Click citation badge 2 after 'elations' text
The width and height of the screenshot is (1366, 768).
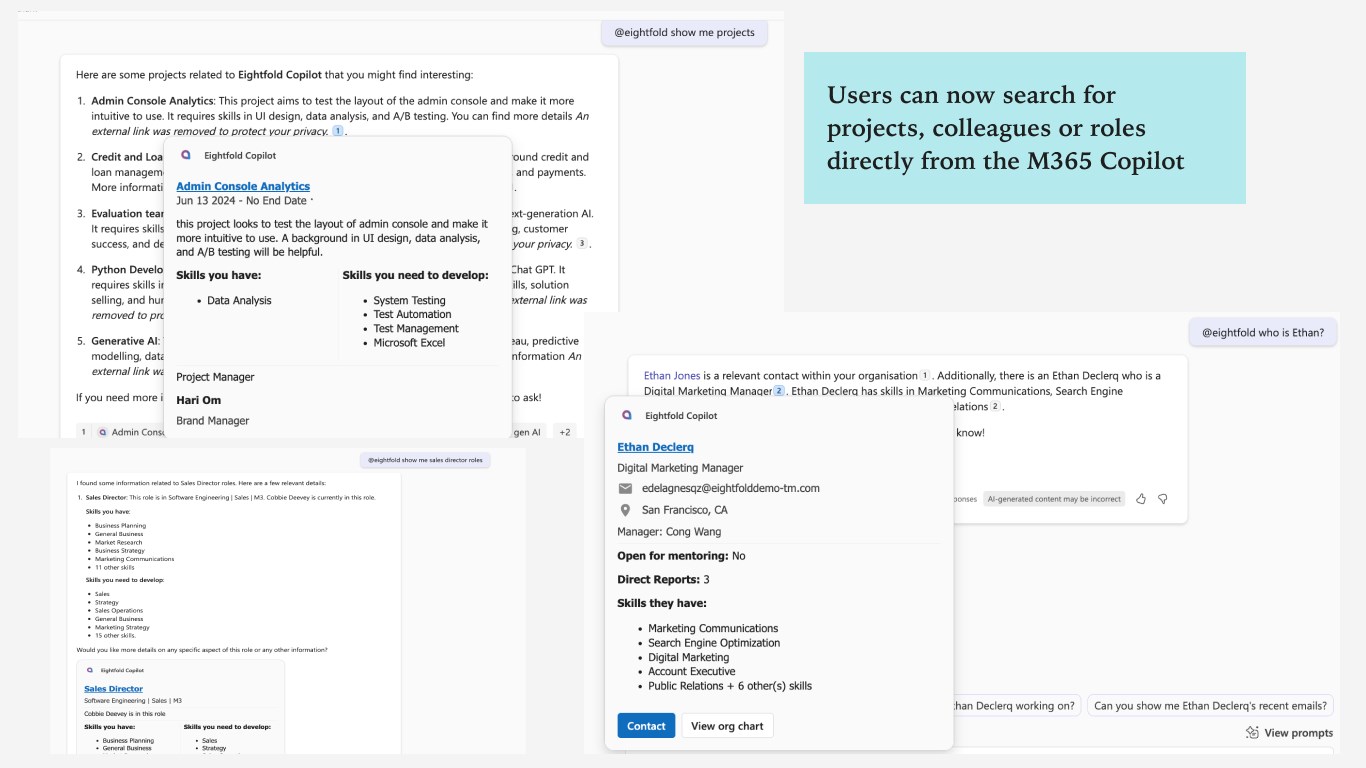tap(995, 407)
